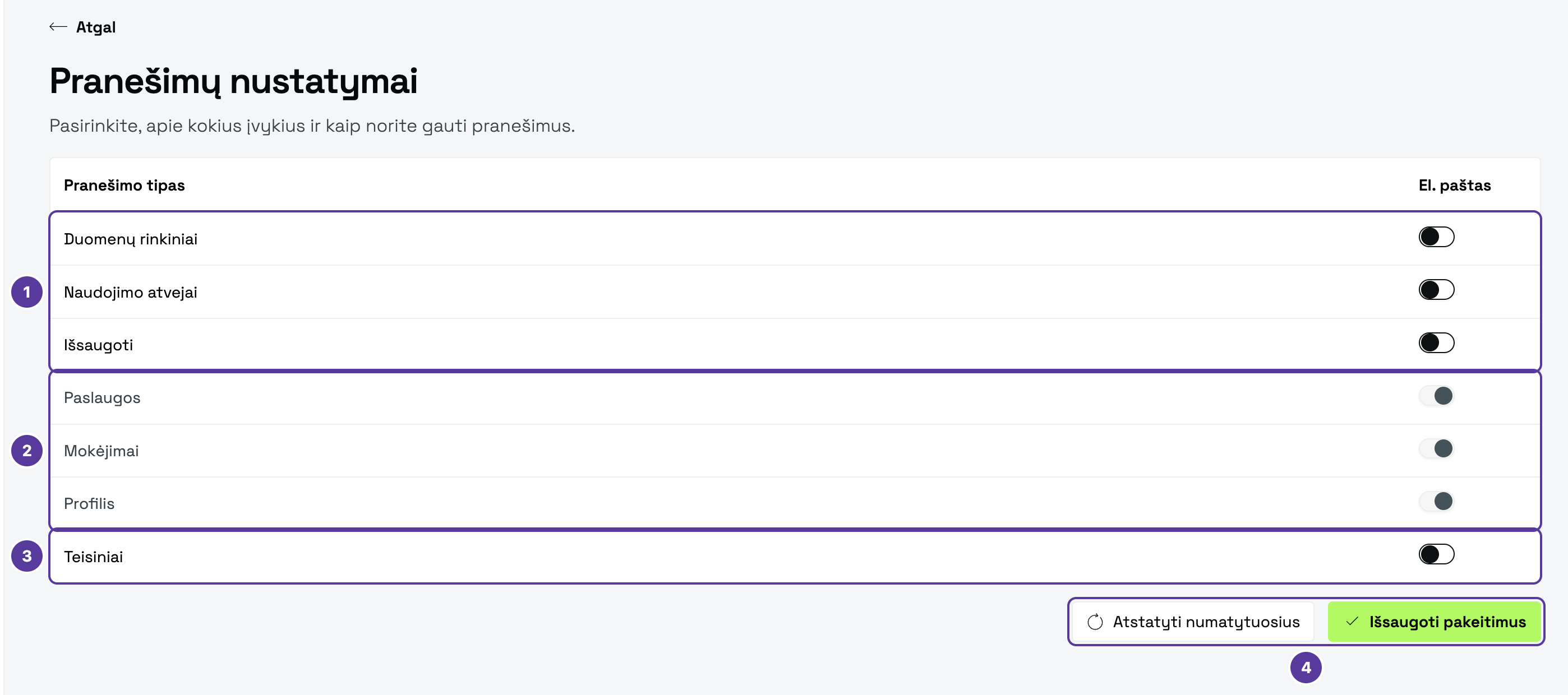Click the El. paštas column header
This screenshot has width=1568, height=695.
(1454, 185)
